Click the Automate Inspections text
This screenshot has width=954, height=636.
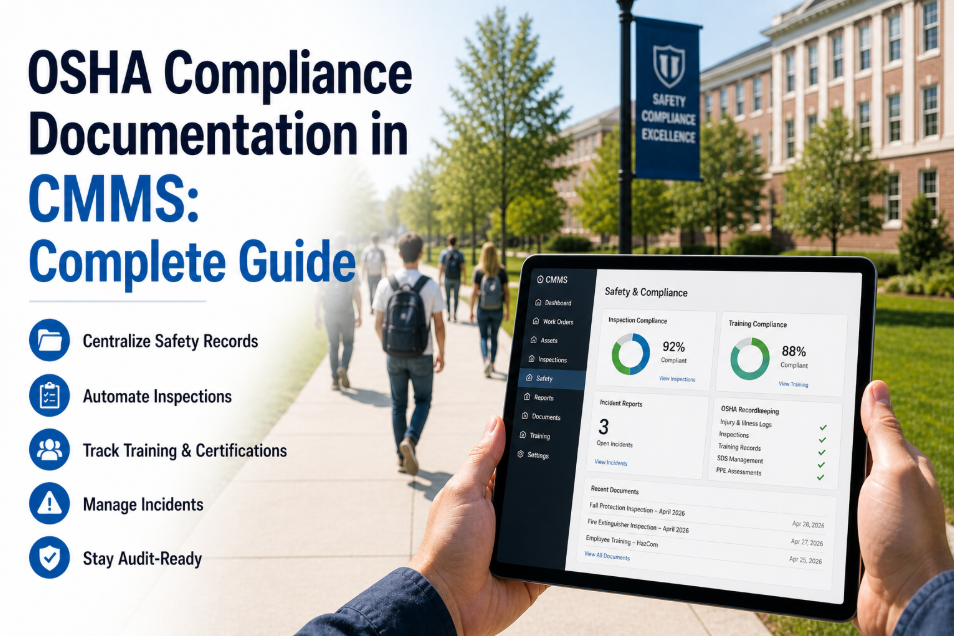pos(157,396)
